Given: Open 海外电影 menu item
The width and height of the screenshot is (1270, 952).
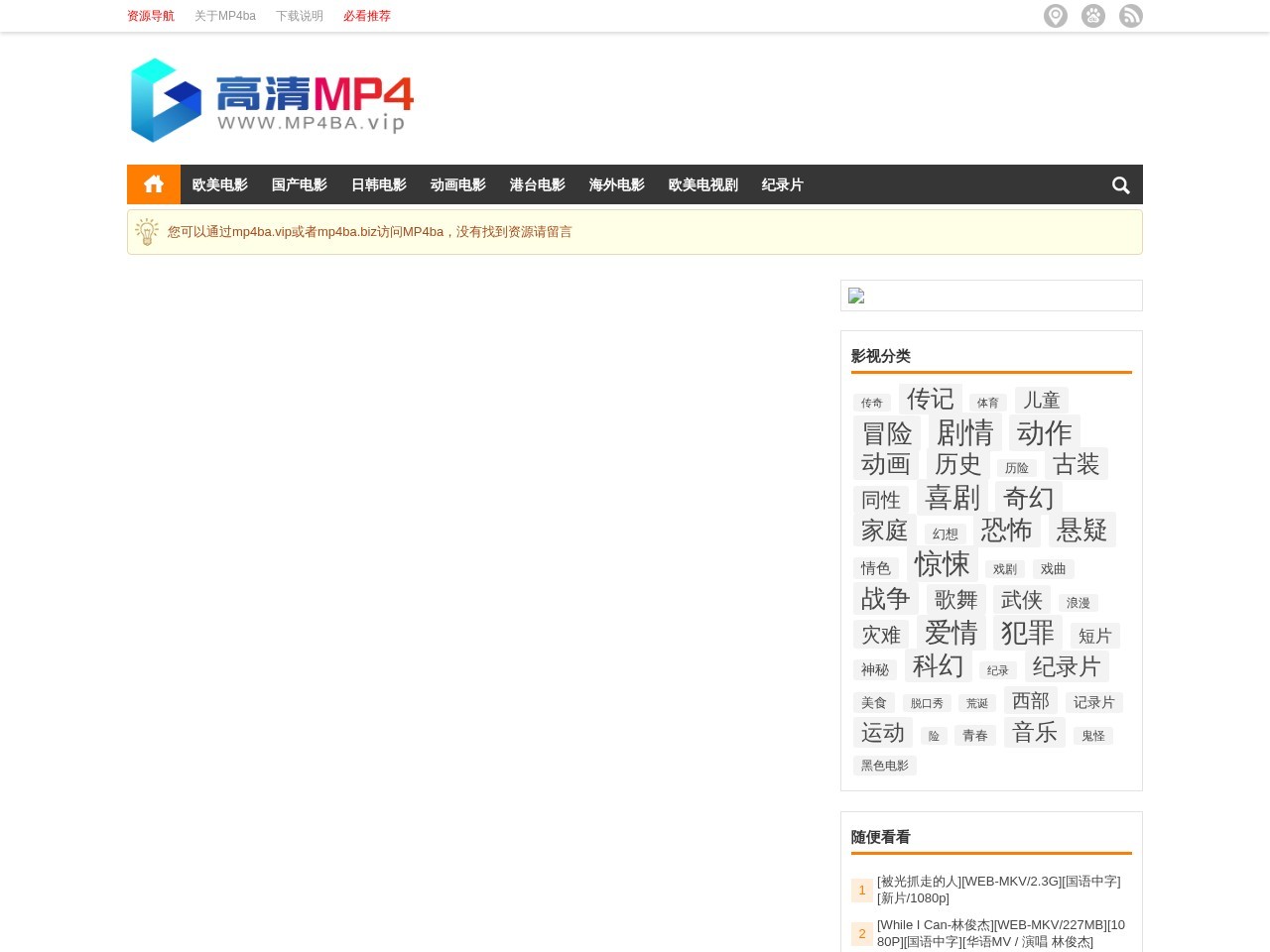Looking at the screenshot, I should click(x=617, y=184).
